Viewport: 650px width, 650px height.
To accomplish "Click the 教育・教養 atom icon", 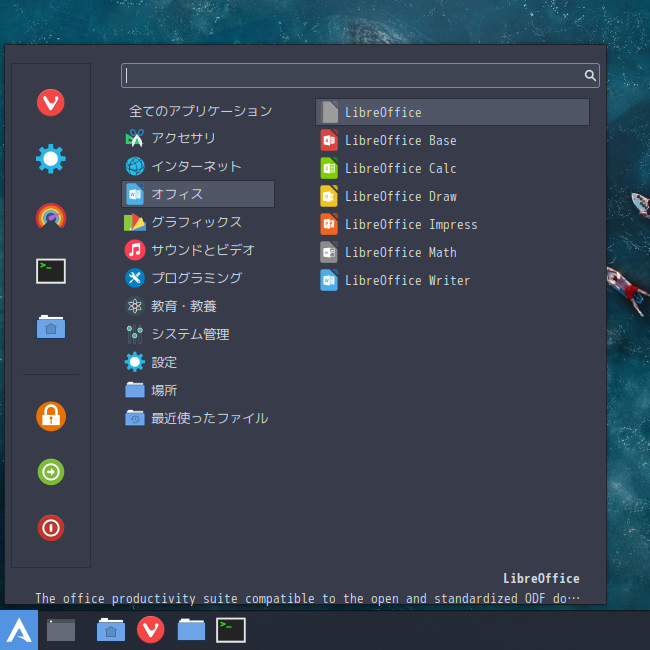I will (135, 306).
